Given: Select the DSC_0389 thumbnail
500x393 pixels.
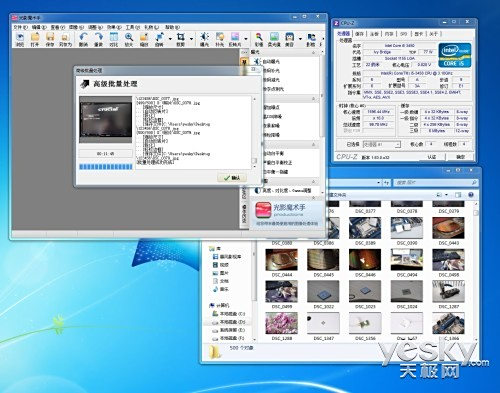Looking at the screenshot, I should 365,228.
